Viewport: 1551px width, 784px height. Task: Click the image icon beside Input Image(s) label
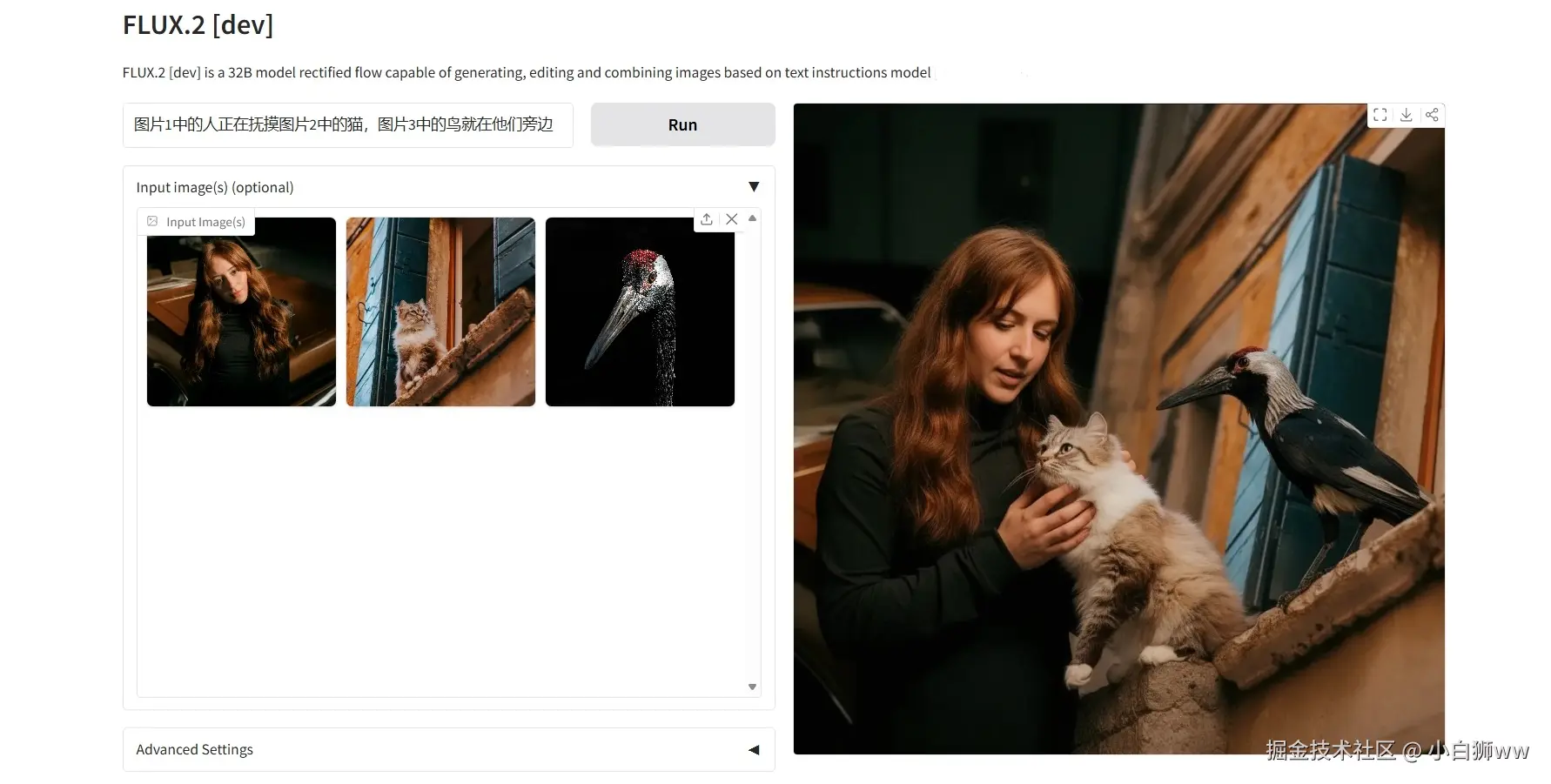tap(152, 221)
